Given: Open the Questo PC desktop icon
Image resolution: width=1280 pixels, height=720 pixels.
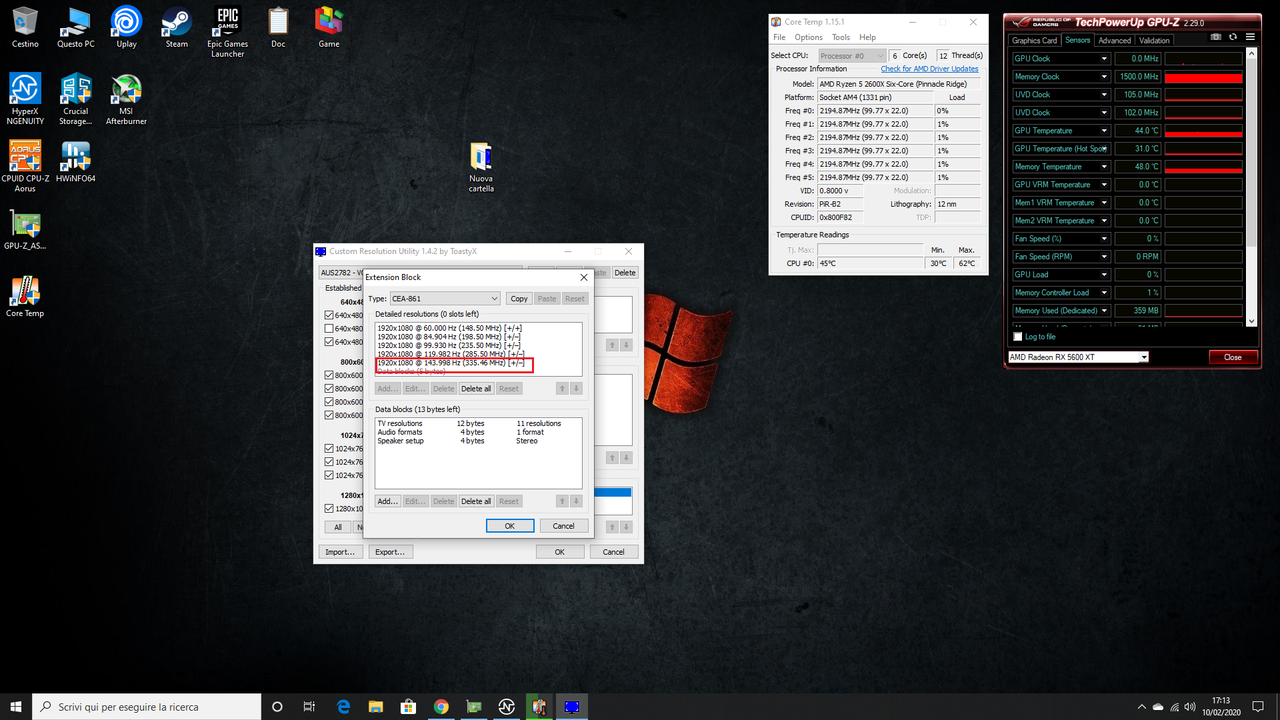Looking at the screenshot, I should [x=76, y=27].
